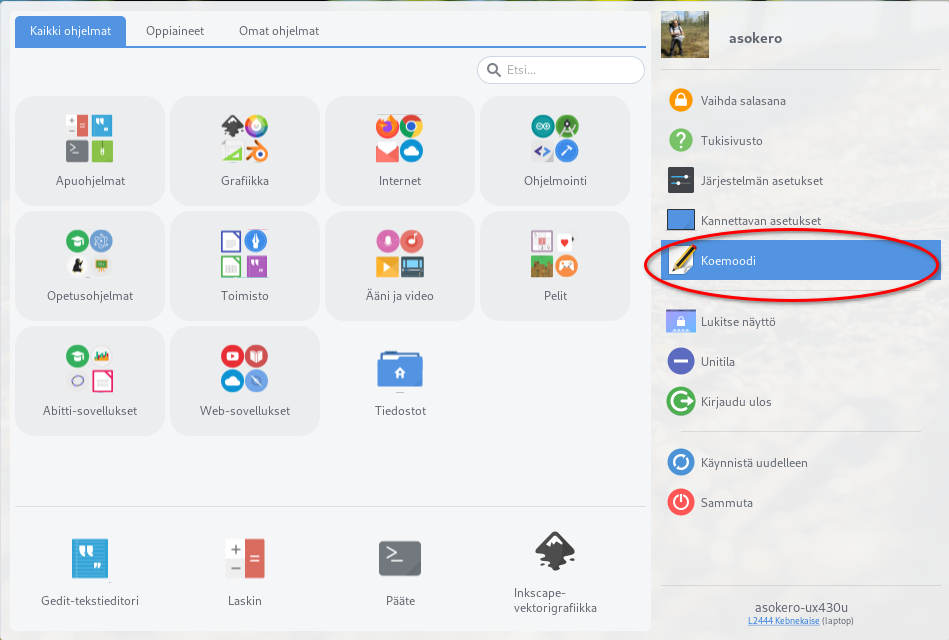Click the Sammuta power icon
Image resolution: width=949 pixels, height=640 pixels.
click(x=680, y=503)
